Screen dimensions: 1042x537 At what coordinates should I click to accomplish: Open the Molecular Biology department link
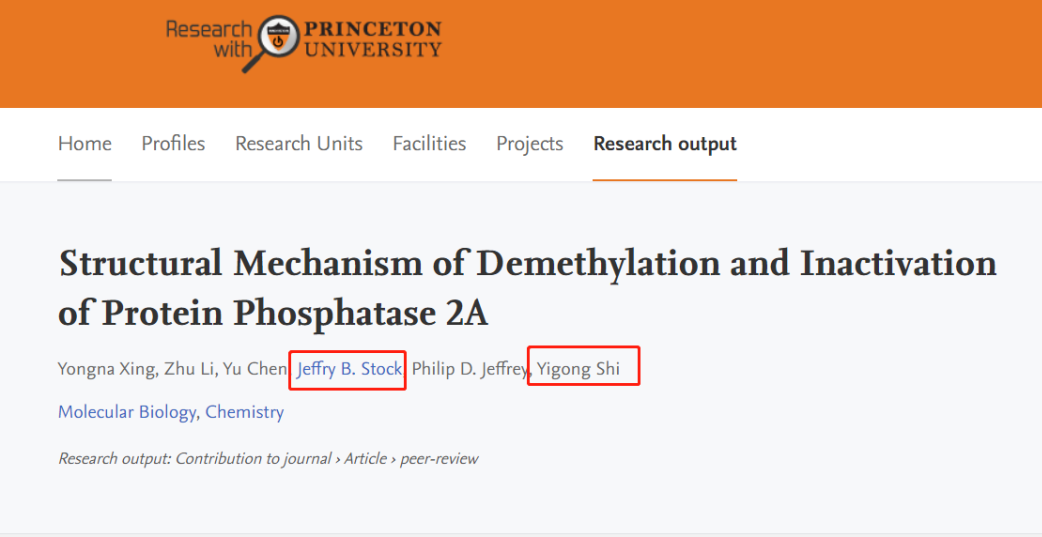(128, 412)
